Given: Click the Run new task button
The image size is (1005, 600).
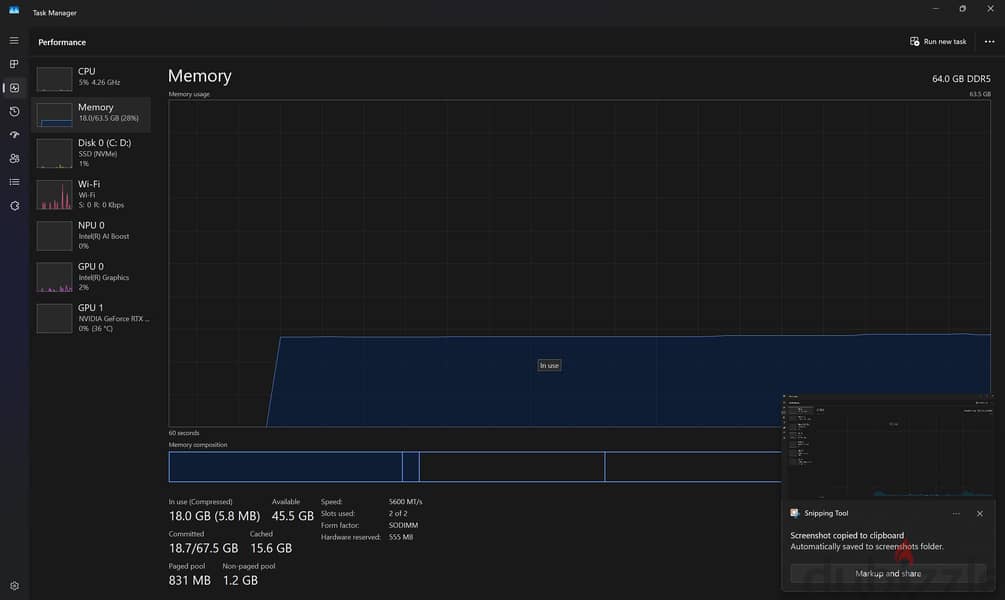Looking at the screenshot, I should (x=938, y=42).
